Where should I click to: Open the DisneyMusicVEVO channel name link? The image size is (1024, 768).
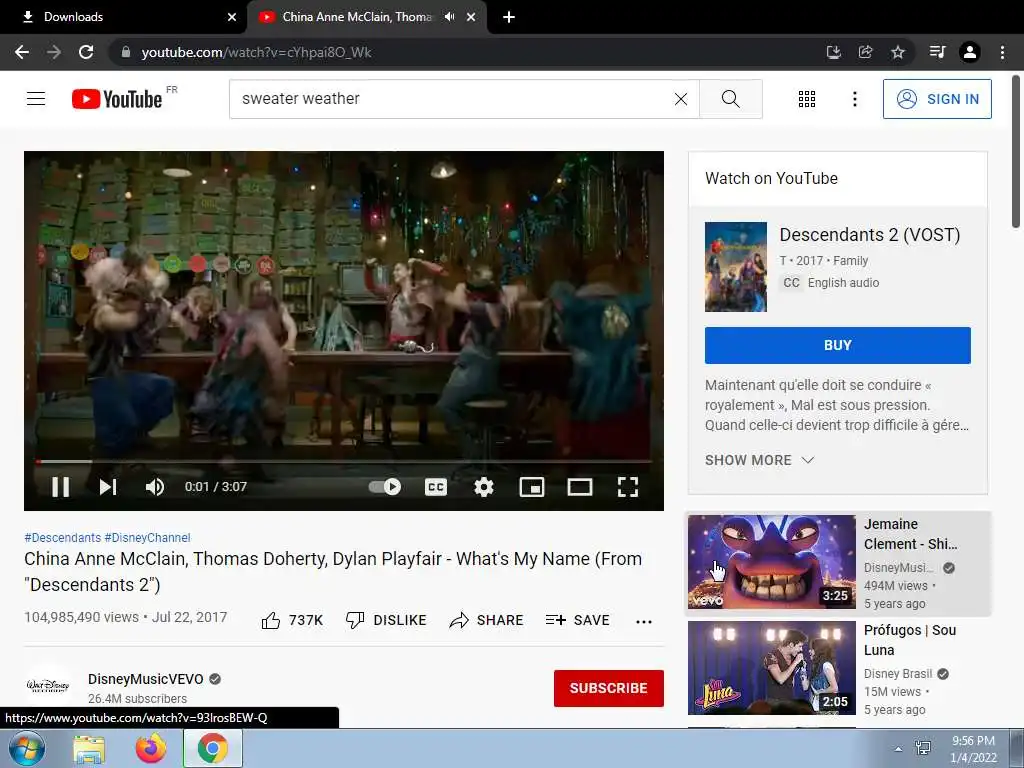coord(146,679)
